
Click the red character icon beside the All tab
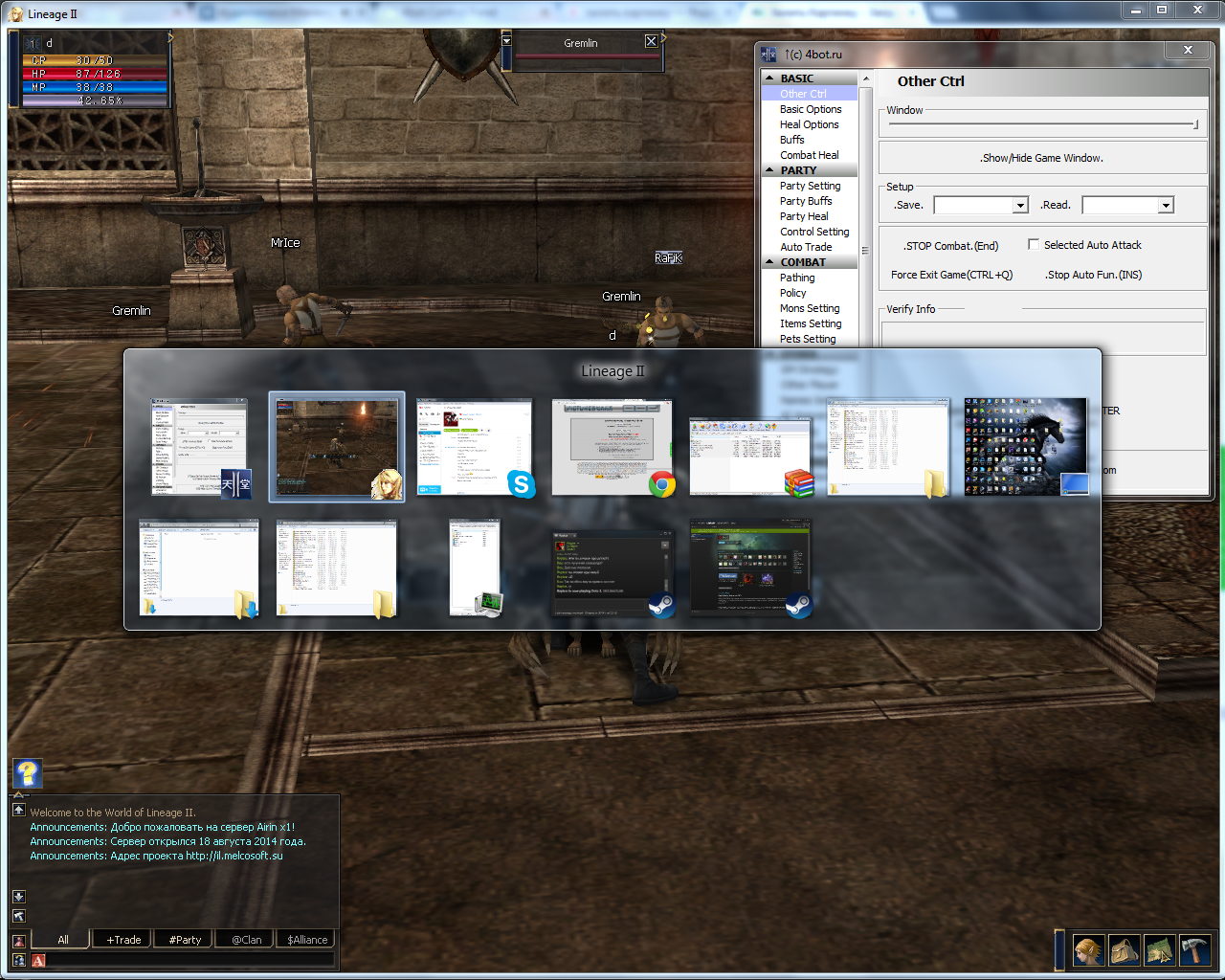click(18, 942)
